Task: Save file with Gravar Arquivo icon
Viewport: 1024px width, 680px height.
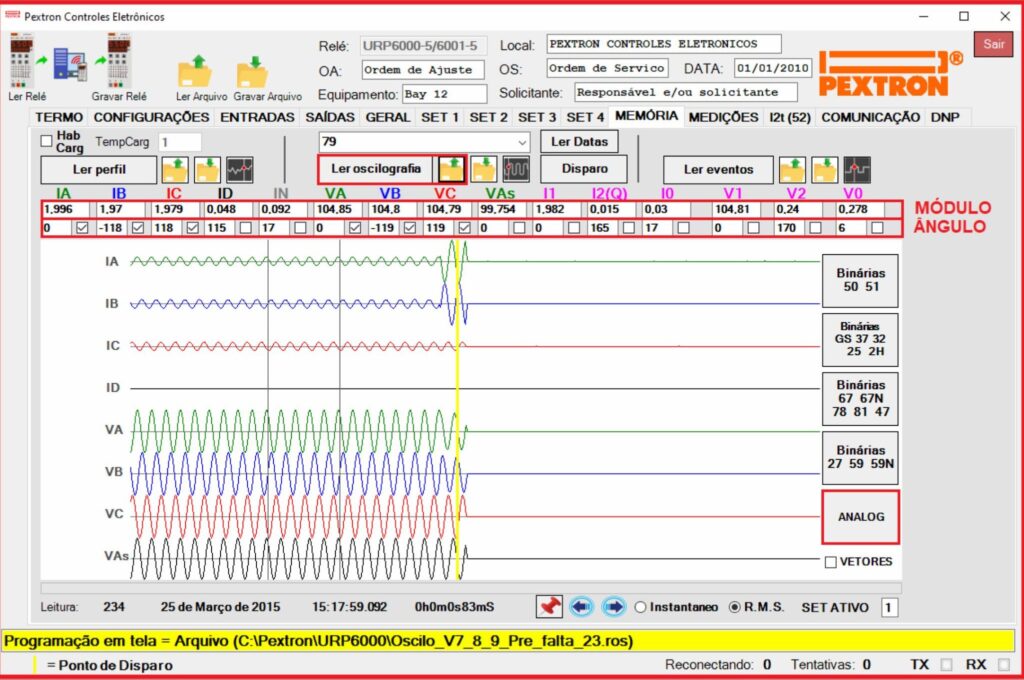Action: tap(253, 71)
